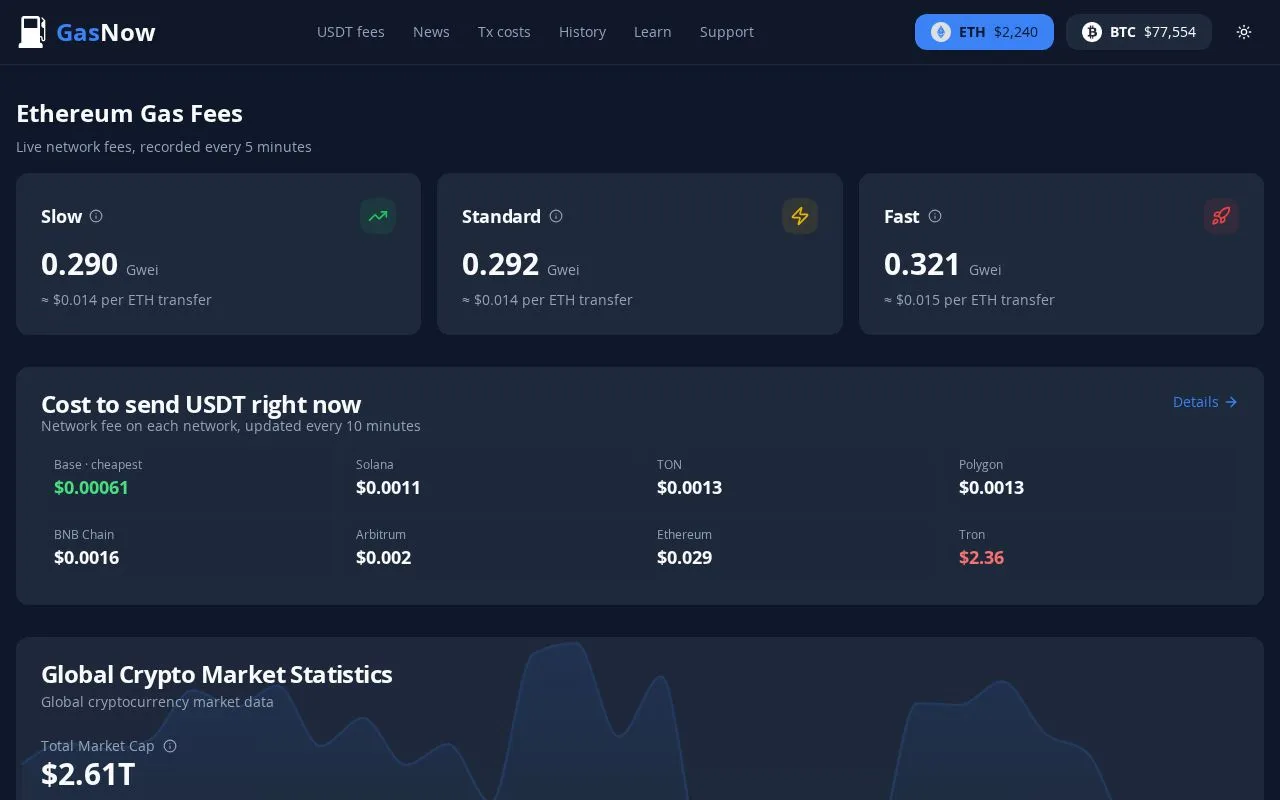
Task: Click the Ethereum USDT fee $0.029
Action: (684, 558)
